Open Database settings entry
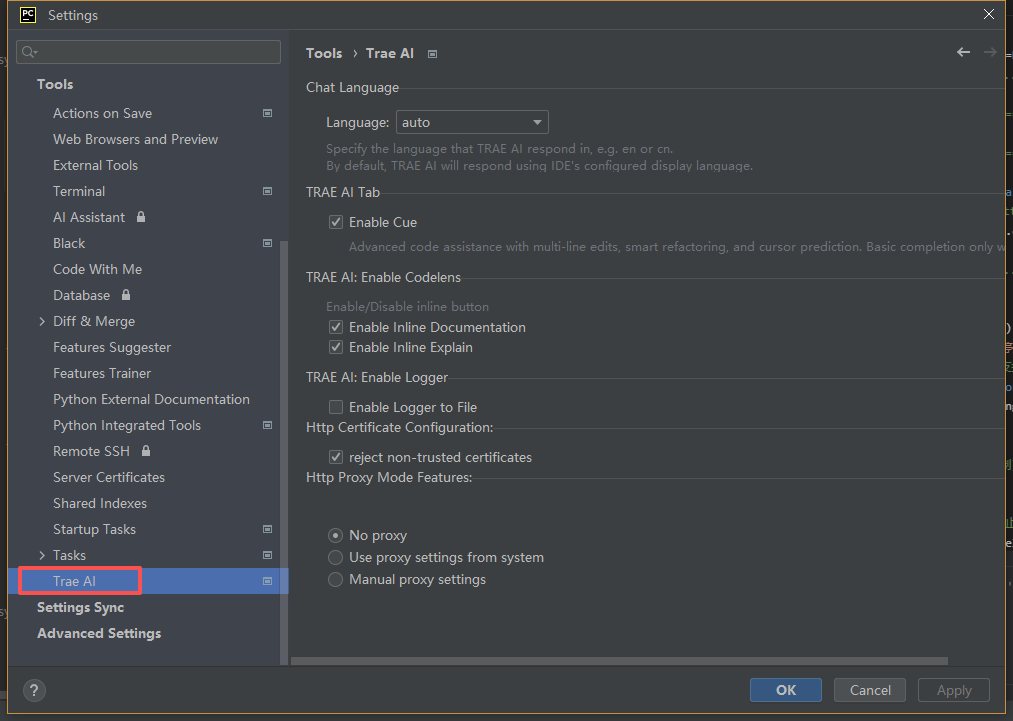The width and height of the screenshot is (1013, 721). point(81,295)
